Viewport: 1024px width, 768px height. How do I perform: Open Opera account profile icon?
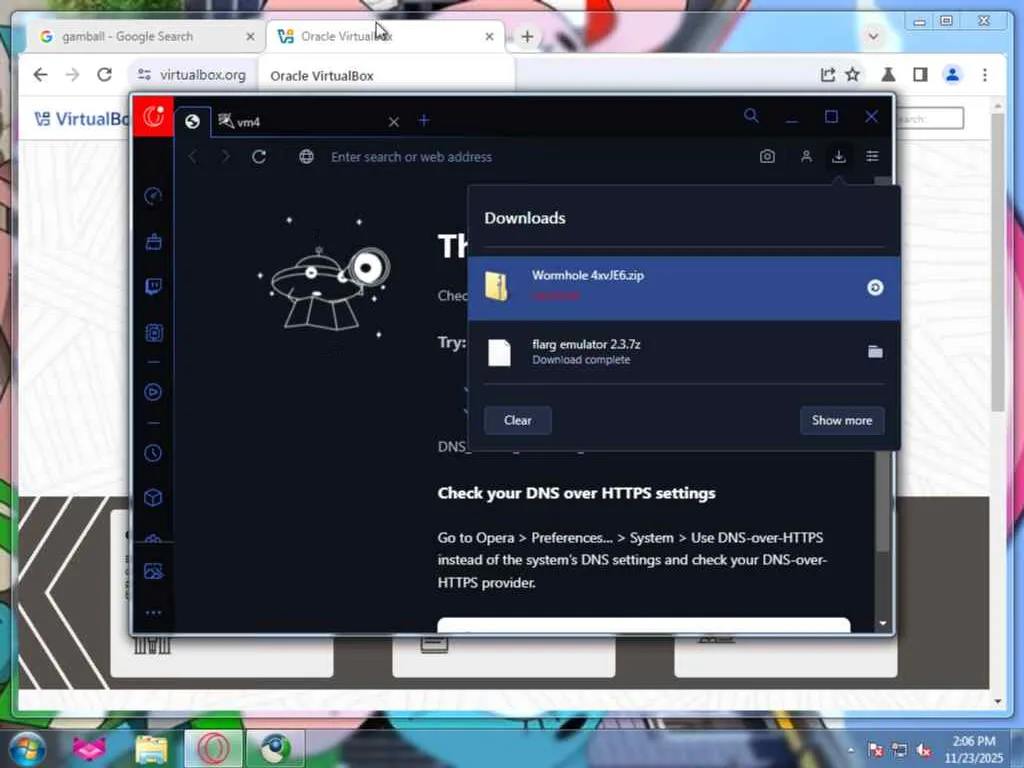pyautogui.click(x=807, y=157)
